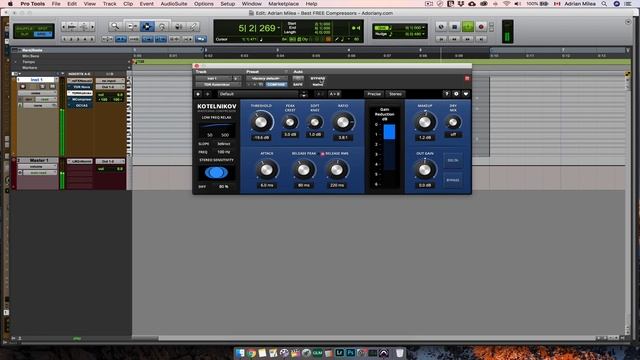Click the TDR Nova insert

pos(80,87)
